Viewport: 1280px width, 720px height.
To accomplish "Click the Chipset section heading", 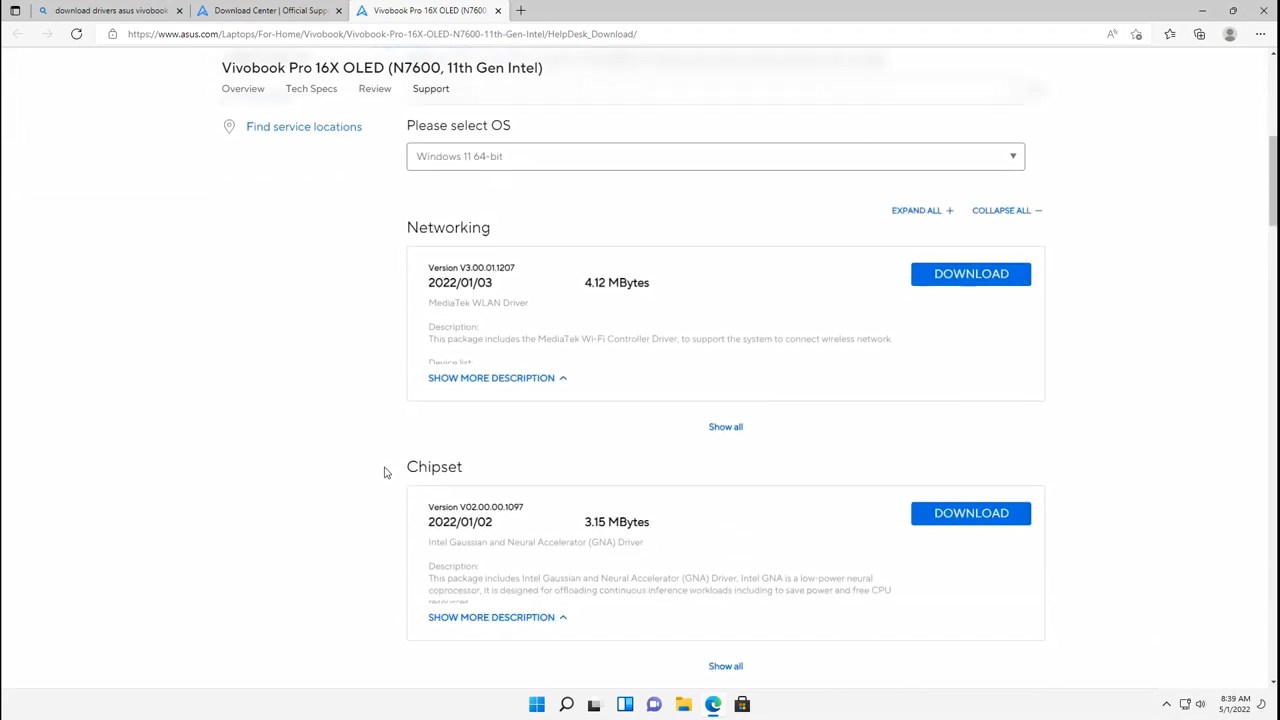I will [x=434, y=467].
